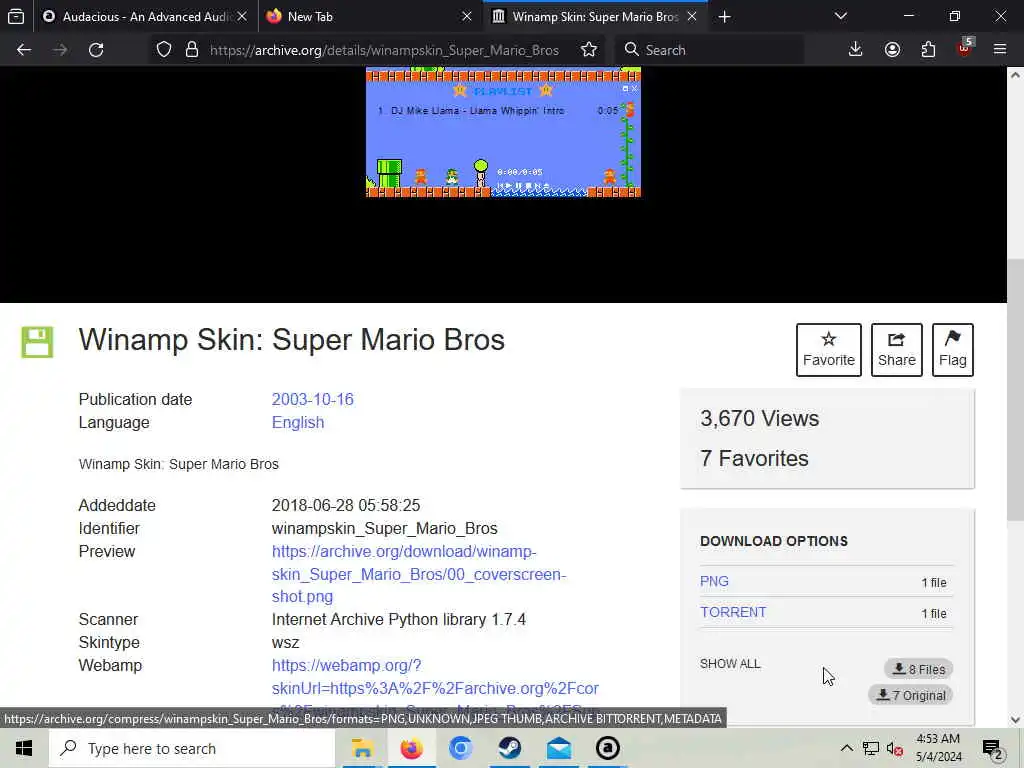Click the Flag button
The height and width of the screenshot is (768, 1024).
[x=953, y=349]
